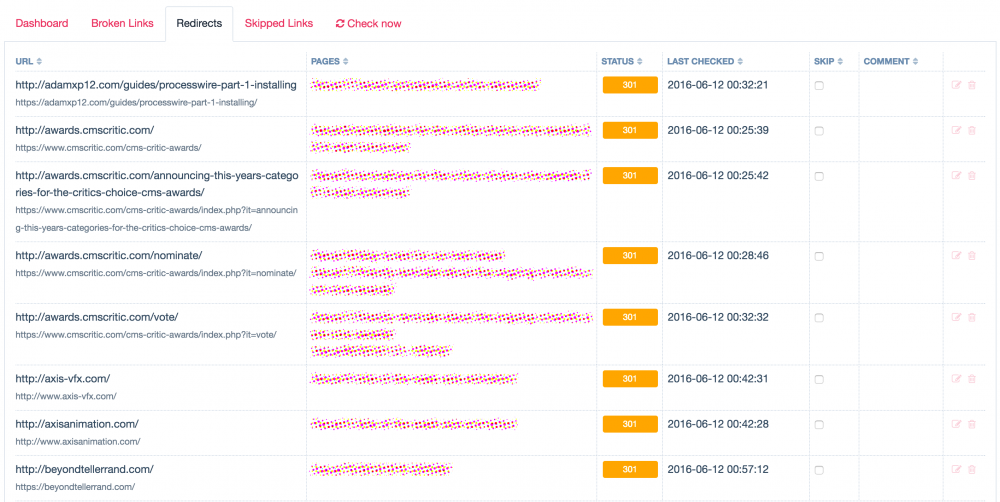Tick skip checkbox for awards.cmscritic.com/vote/ row
Viewport: 1000px width, 502px height.
(x=819, y=318)
